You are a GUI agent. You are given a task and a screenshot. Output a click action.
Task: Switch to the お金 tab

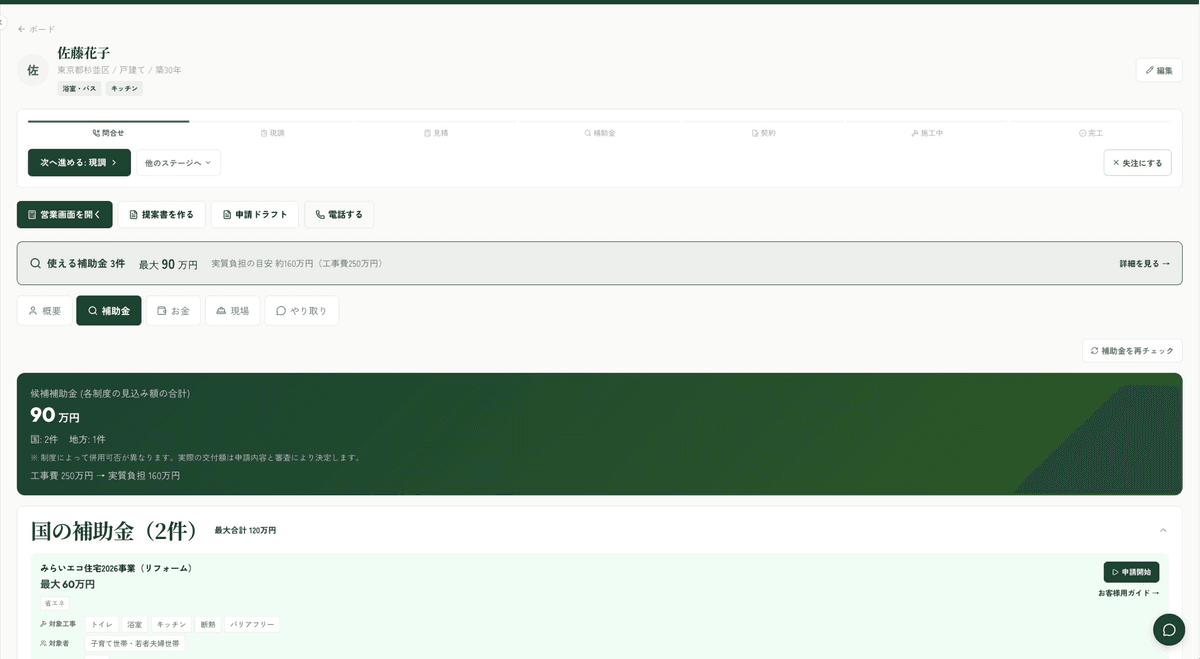tap(173, 311)
